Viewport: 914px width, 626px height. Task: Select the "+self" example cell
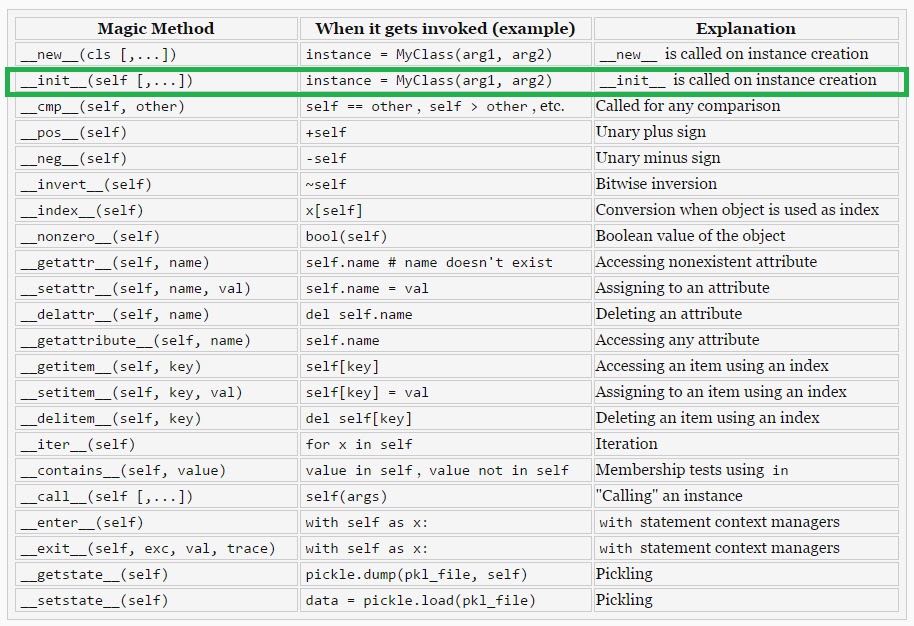(326, 132)
